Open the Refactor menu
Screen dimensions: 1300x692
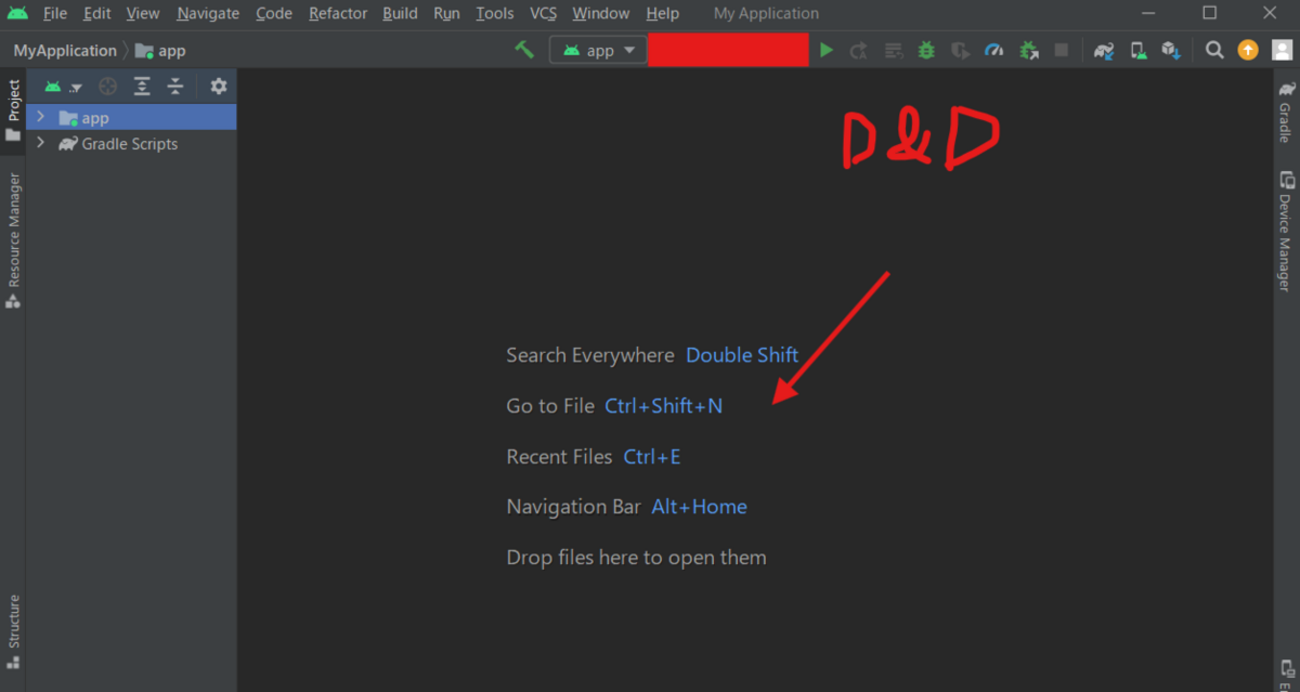(x=337, y=13)
